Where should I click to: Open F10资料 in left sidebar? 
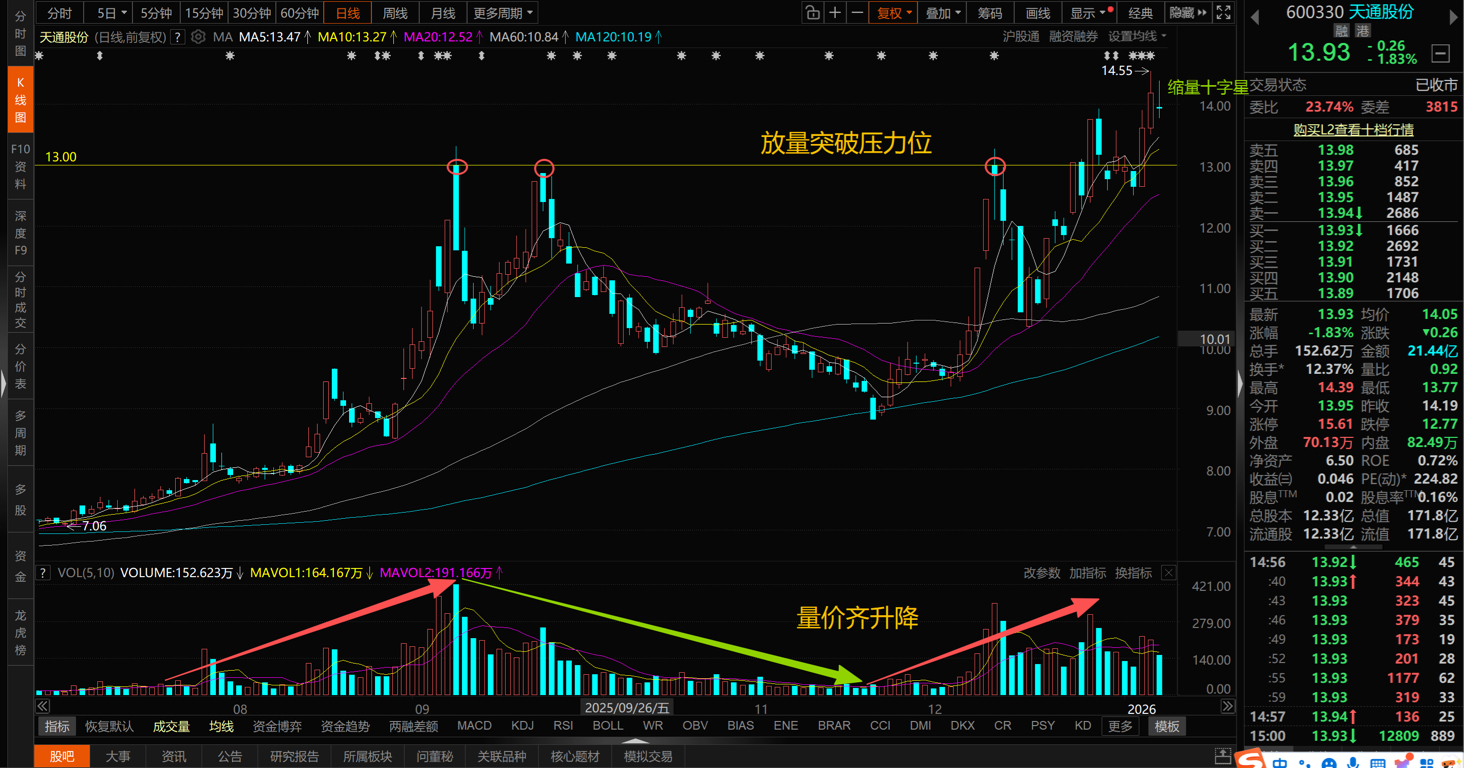coord(20,167)
